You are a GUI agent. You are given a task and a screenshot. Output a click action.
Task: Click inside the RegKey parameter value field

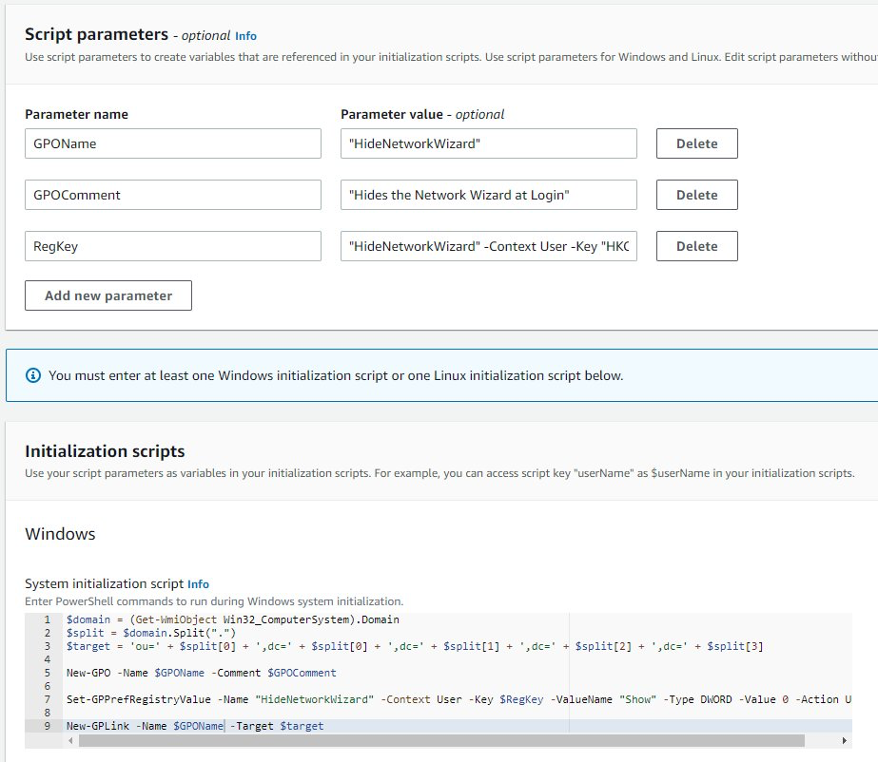coord(488,246)
